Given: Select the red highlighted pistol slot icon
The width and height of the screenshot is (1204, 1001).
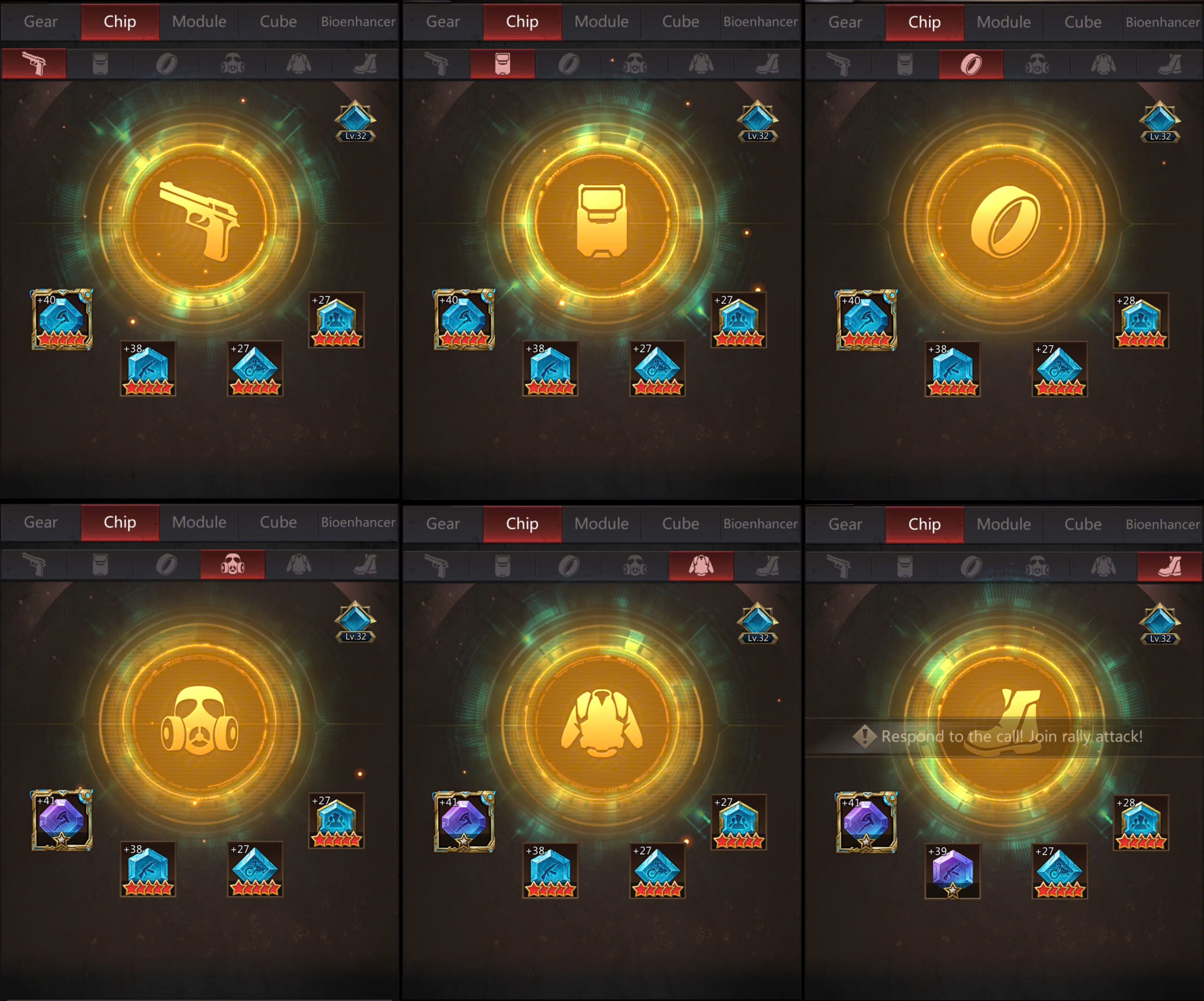Looking at the screenshot, I should (x=34, y=64).
